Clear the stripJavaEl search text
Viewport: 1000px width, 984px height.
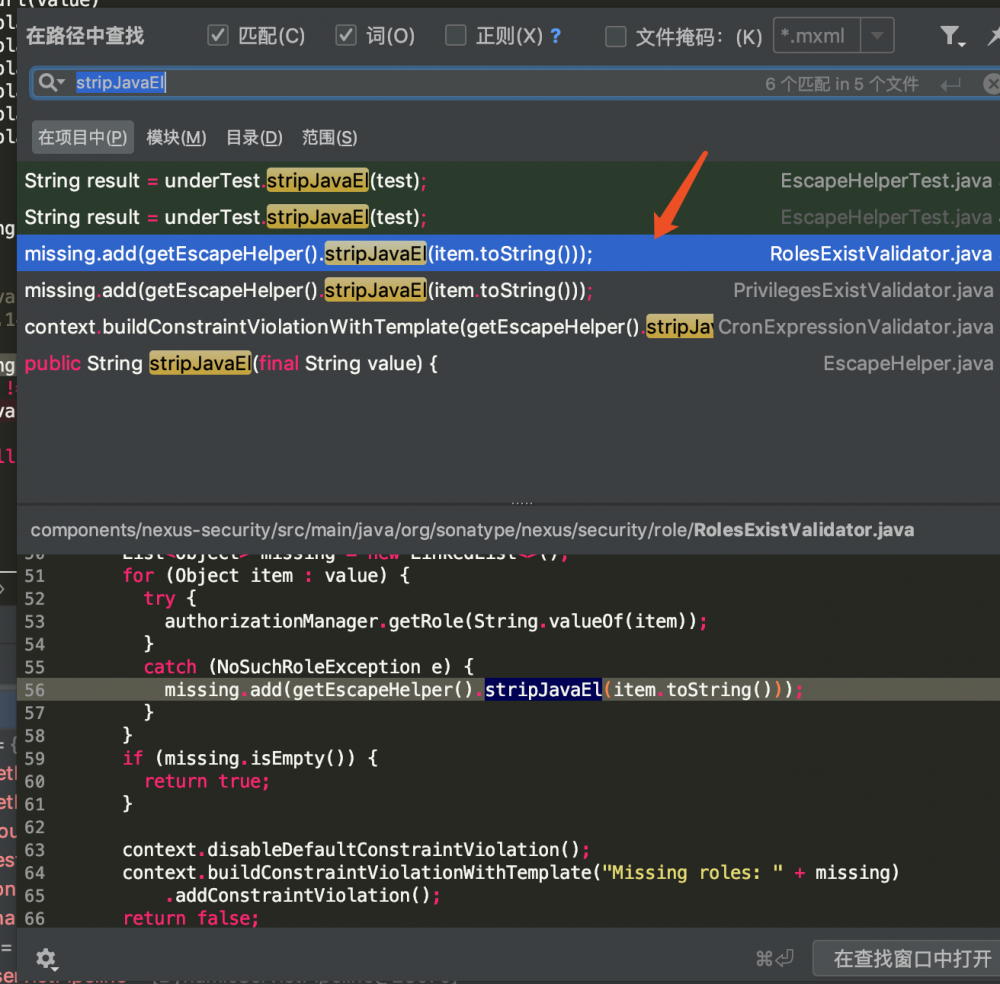(x=991, y=83)
